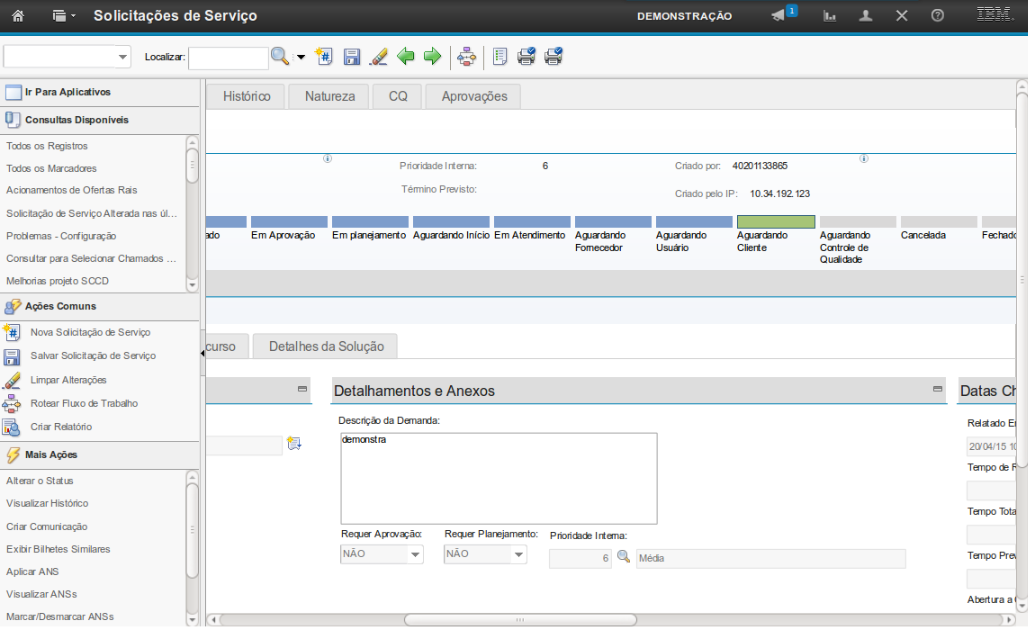Save the record using the toolbar diskette icon
1028x627 pixels.
352,57
